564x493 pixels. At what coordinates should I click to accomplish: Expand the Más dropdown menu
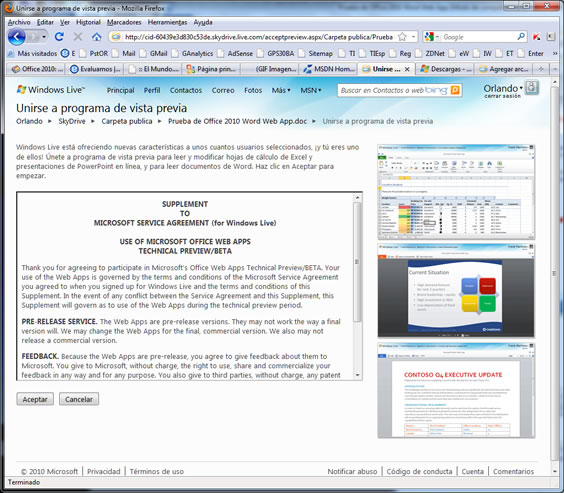(281, 90)
